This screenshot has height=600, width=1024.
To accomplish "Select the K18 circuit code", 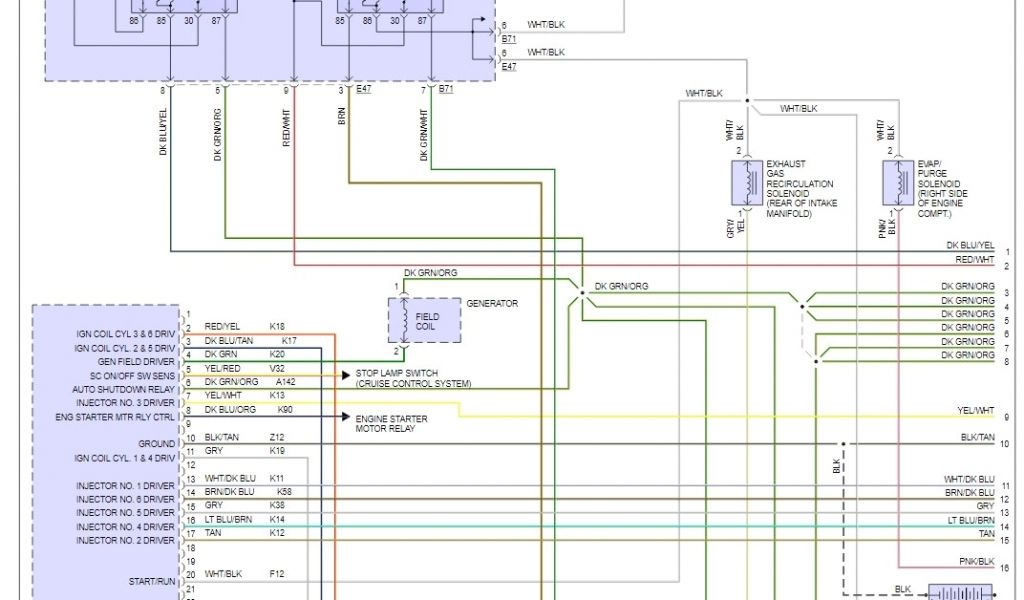I will point(277,326).
